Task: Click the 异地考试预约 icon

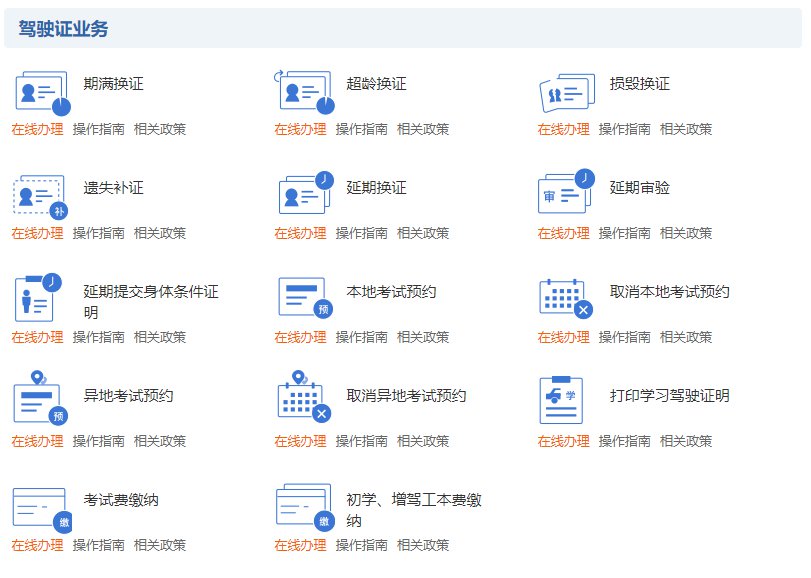Action: click(42, 399)
